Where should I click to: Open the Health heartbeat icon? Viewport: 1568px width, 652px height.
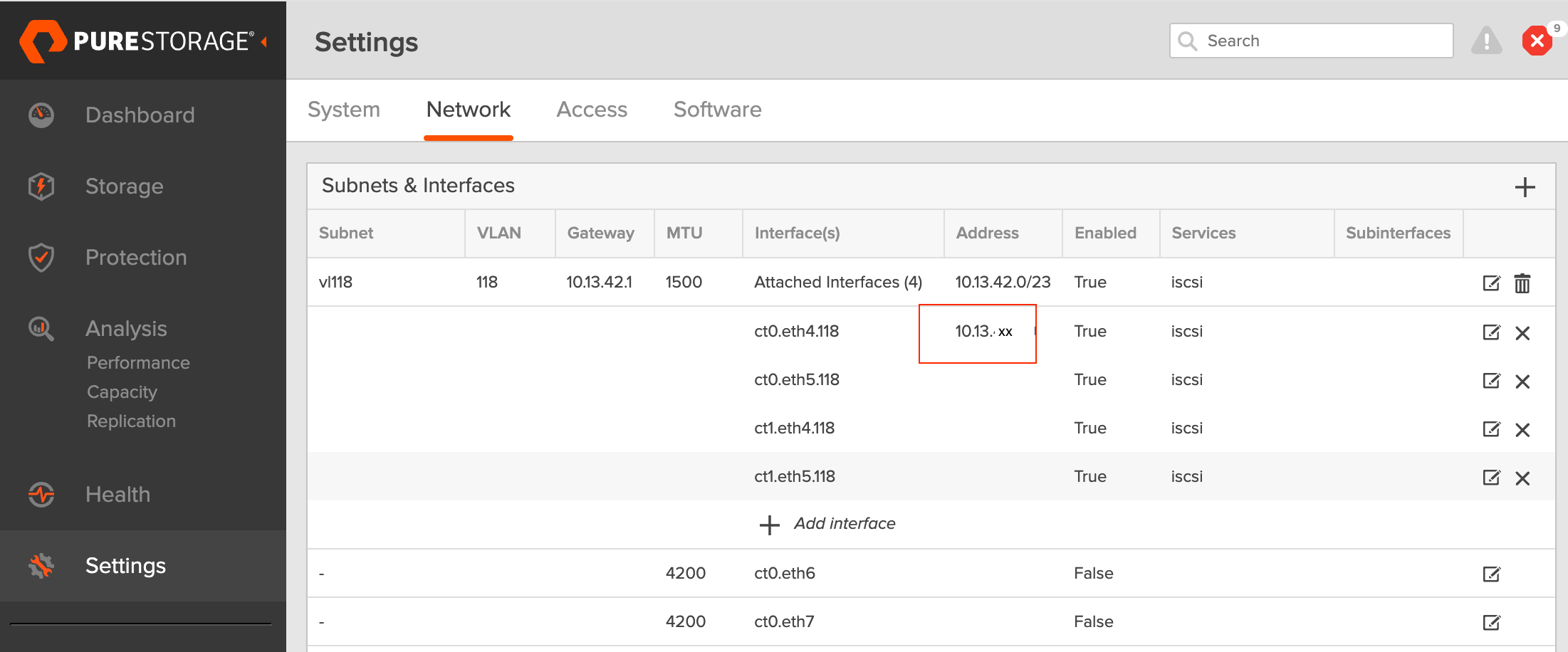(x=41, y=494)
